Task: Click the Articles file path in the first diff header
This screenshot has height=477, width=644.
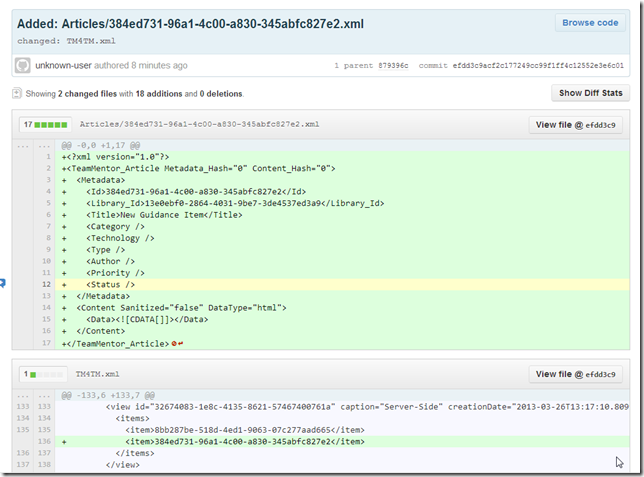Action: pyautogui.click(x=199, y=125)
